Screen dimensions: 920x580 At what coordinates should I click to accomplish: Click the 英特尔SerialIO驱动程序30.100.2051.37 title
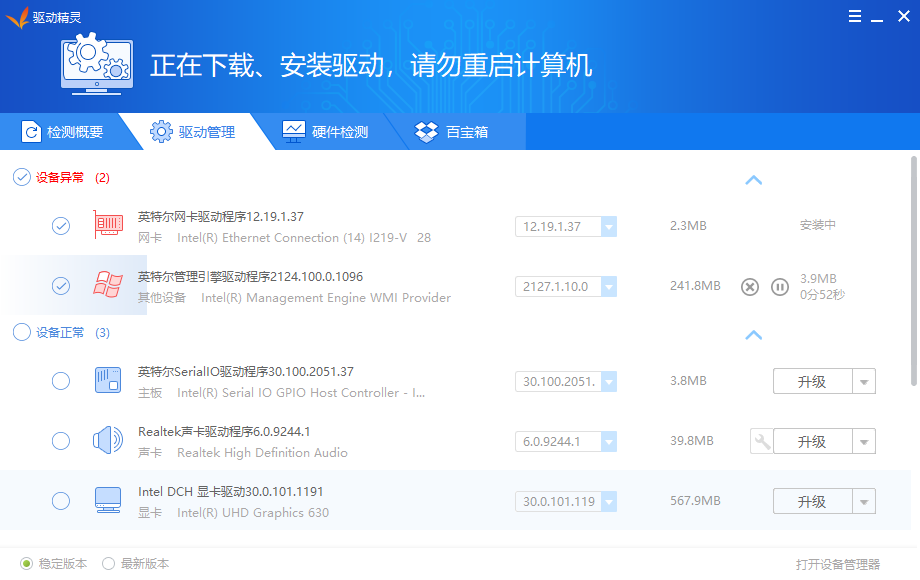tap(246, 371)
